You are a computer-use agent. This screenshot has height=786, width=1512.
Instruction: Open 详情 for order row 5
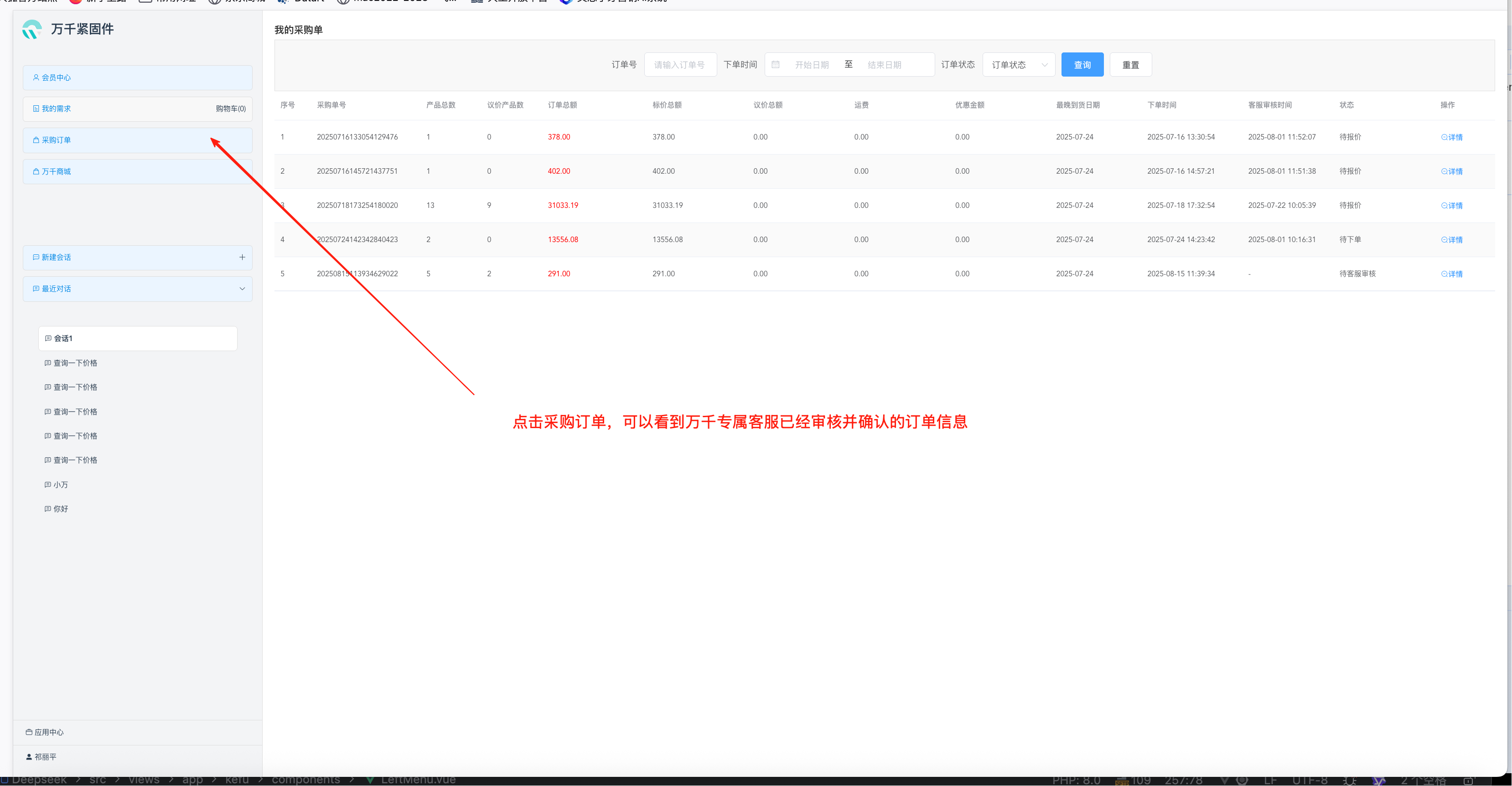(1451, 274)
